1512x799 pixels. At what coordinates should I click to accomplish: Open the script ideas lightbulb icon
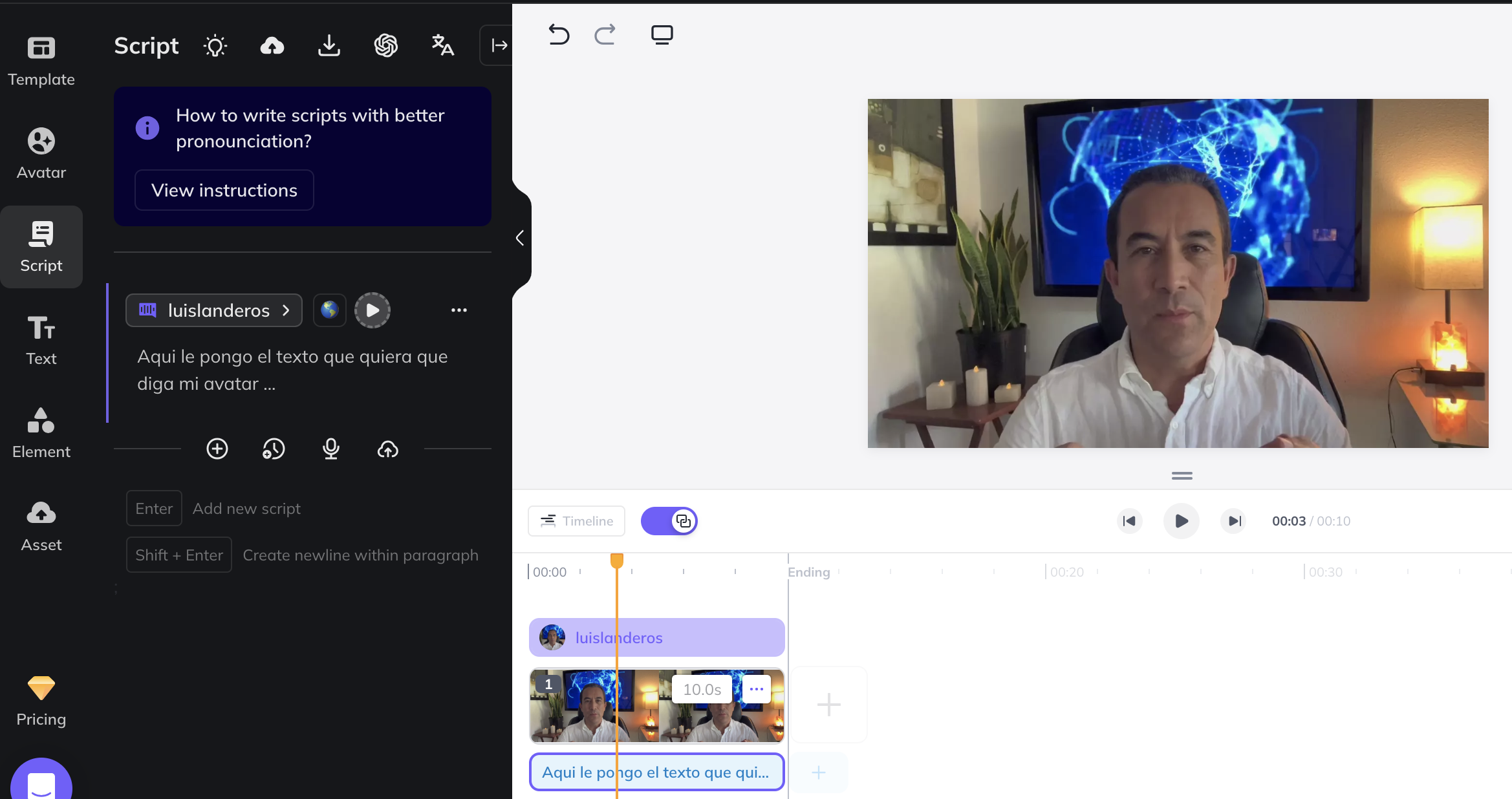point(215,45)
